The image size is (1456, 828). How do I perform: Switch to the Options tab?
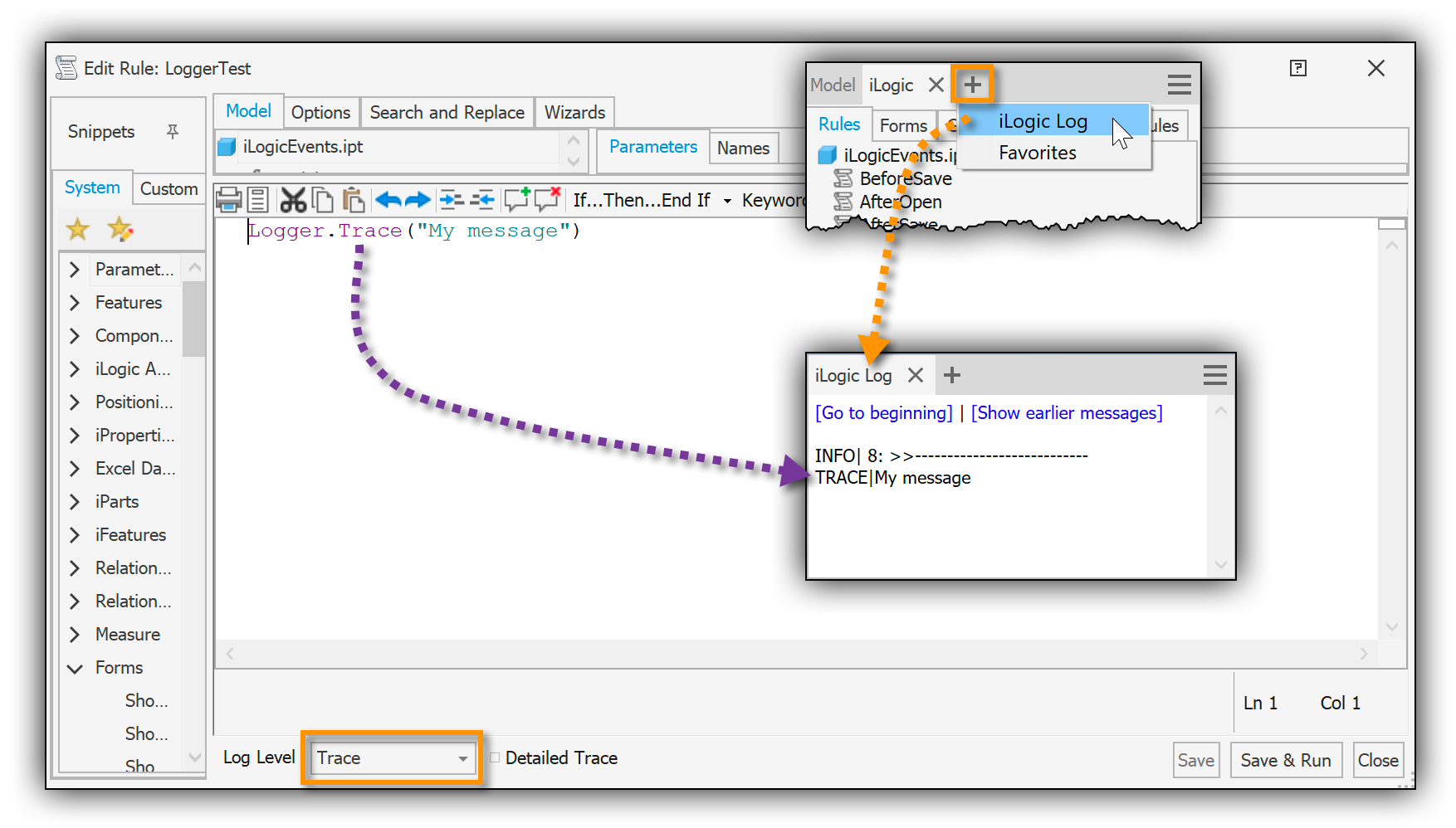[x=320, y=112]
